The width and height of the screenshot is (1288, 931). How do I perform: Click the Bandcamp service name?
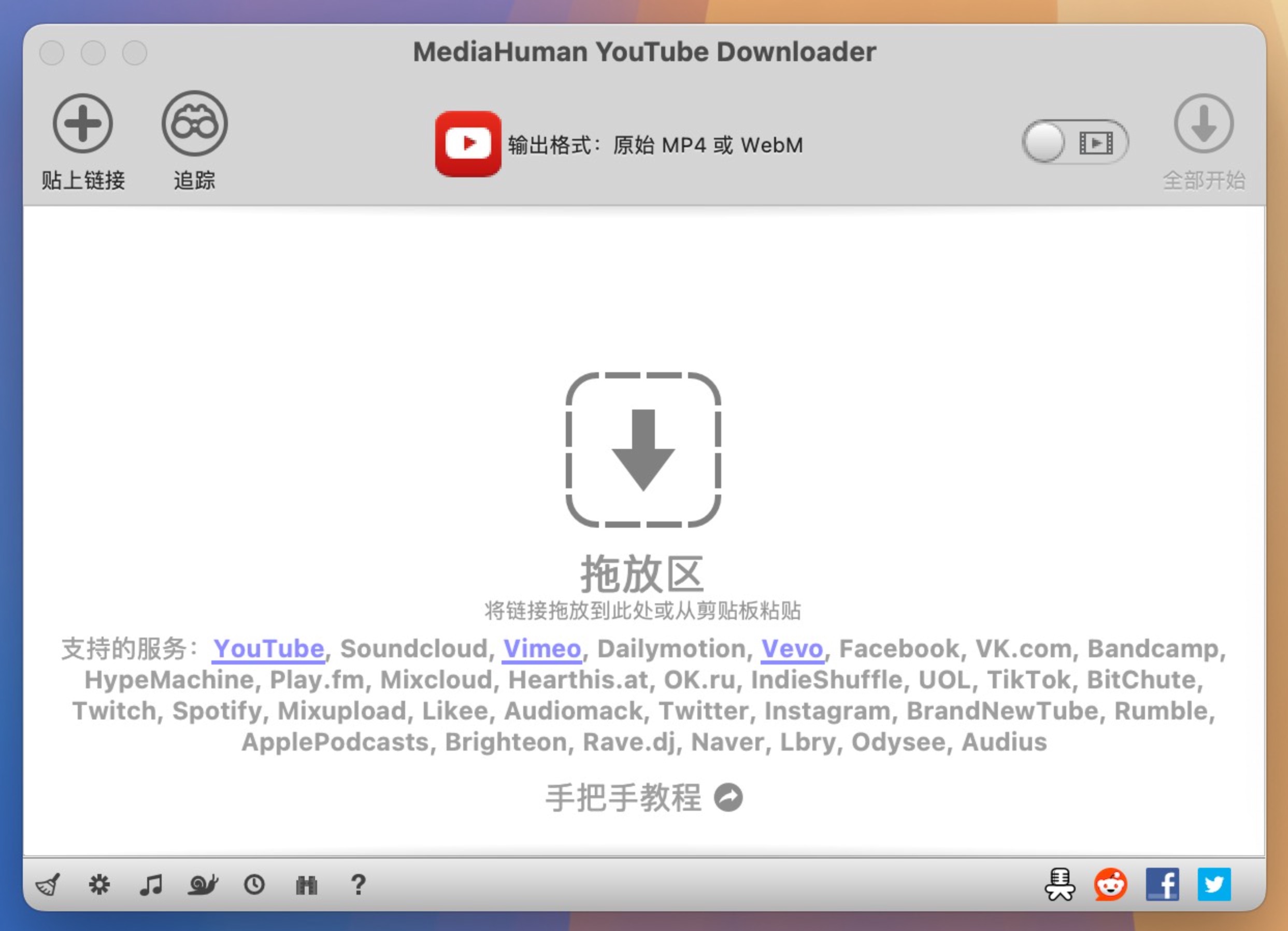tap(1153, 648)
